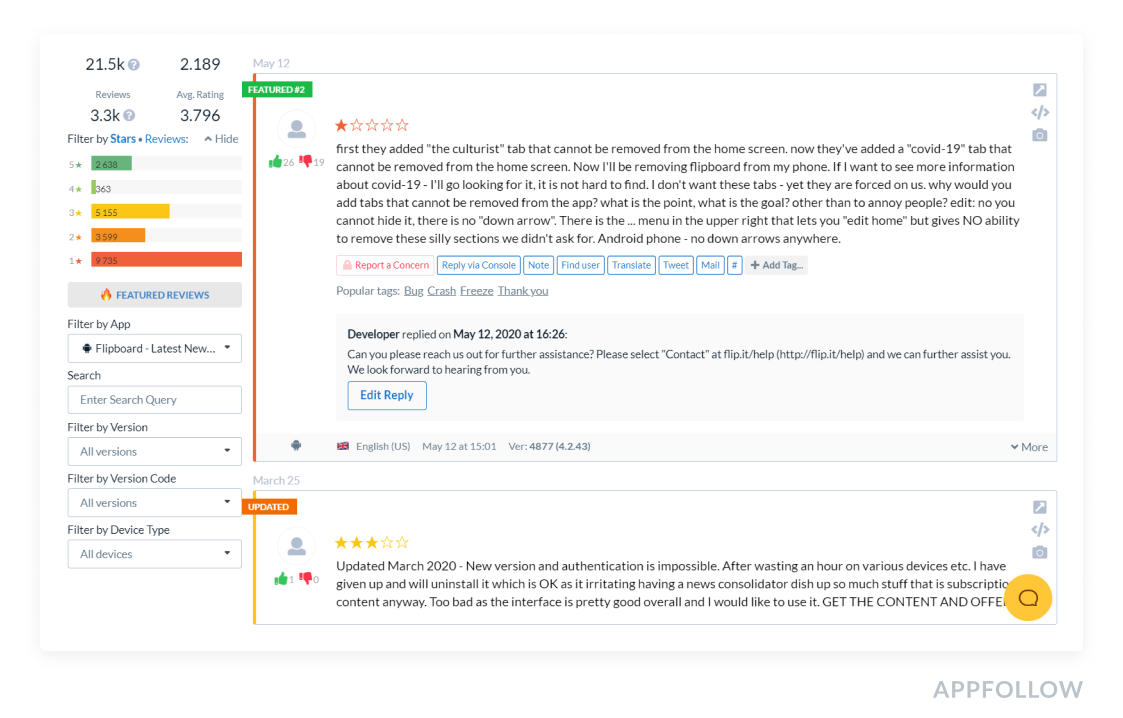Filter reviews by 1-star rating bar
This screenshot has height=718, width=1123.
(x=166, y=260)
